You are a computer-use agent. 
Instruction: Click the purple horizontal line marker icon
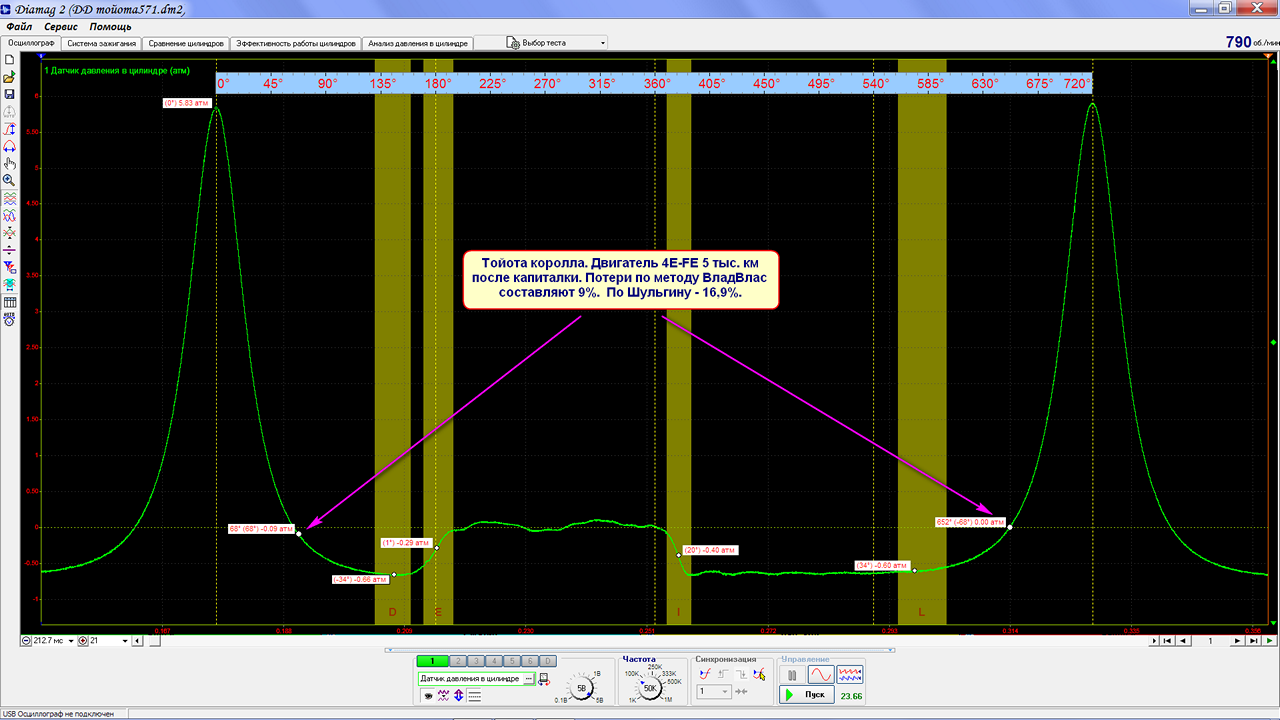[x=9, y=250]
